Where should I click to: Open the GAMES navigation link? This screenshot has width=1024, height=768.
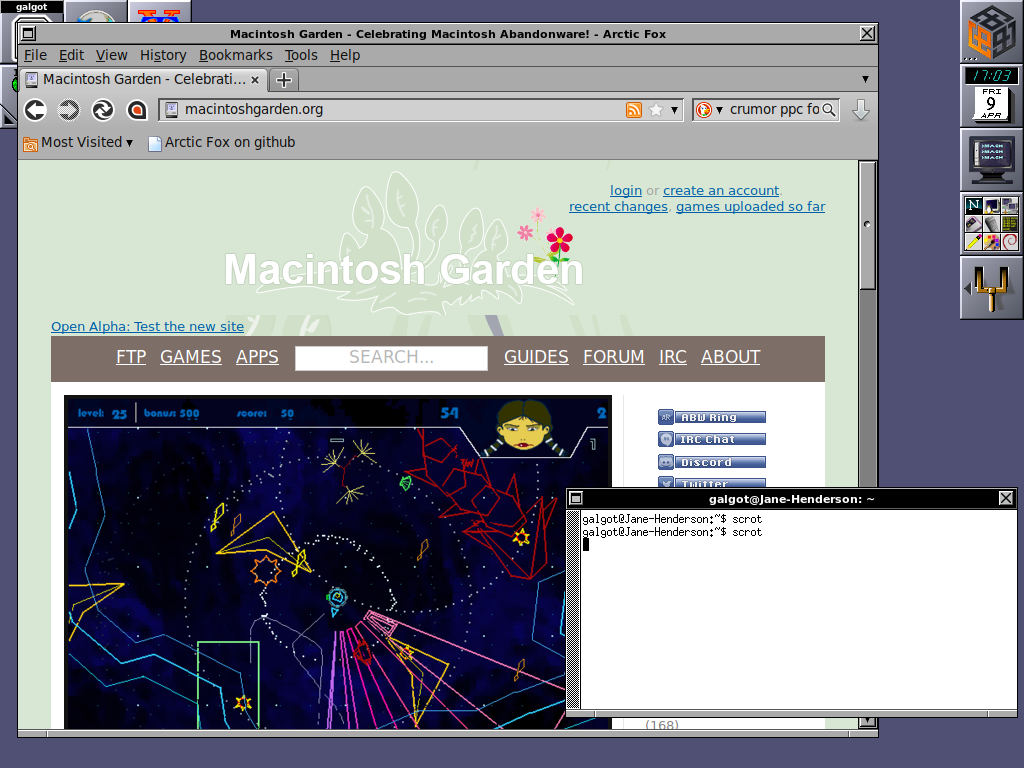point(191,357)
